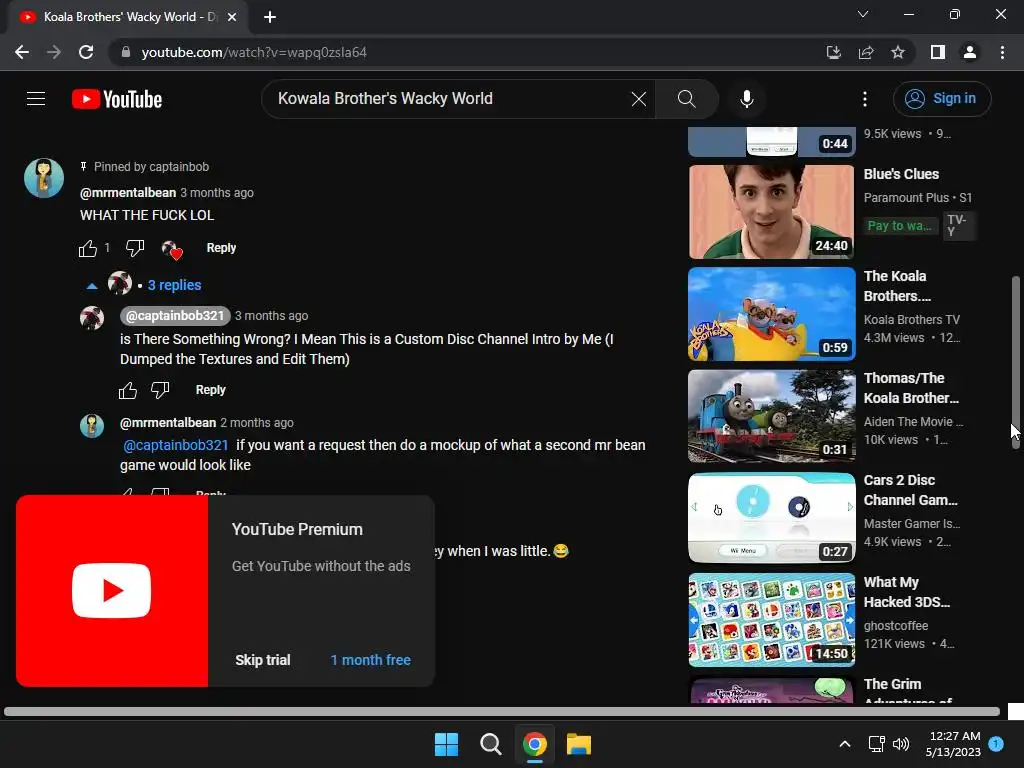Image resolution: width=1024 pixels, height=768 pixels.
Task: Click the vertical page scrollbar
Action: (x=1016, y=362)
